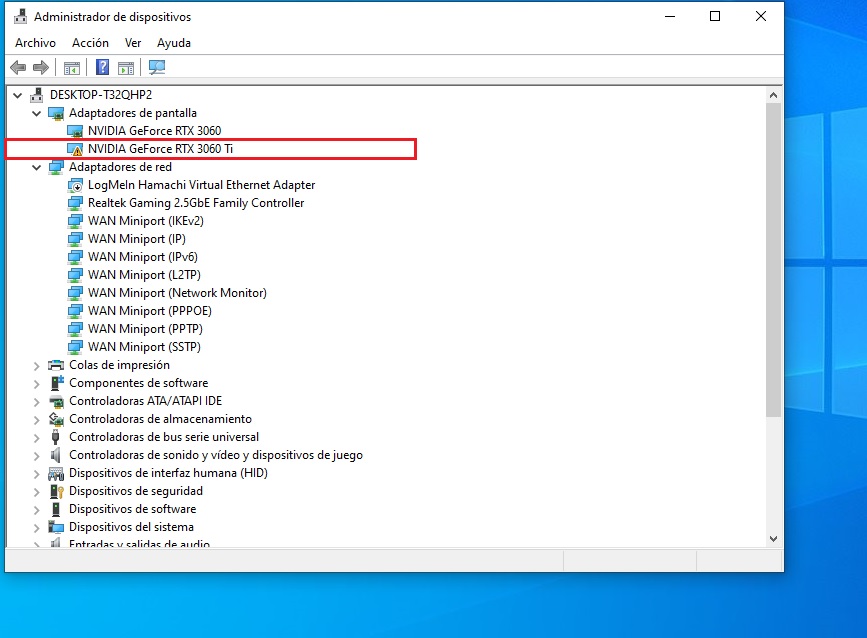This screenshot has height=638, width=867.
Task: Click the Controladoras de bus serie universal icon
Action: pos(55,437)
